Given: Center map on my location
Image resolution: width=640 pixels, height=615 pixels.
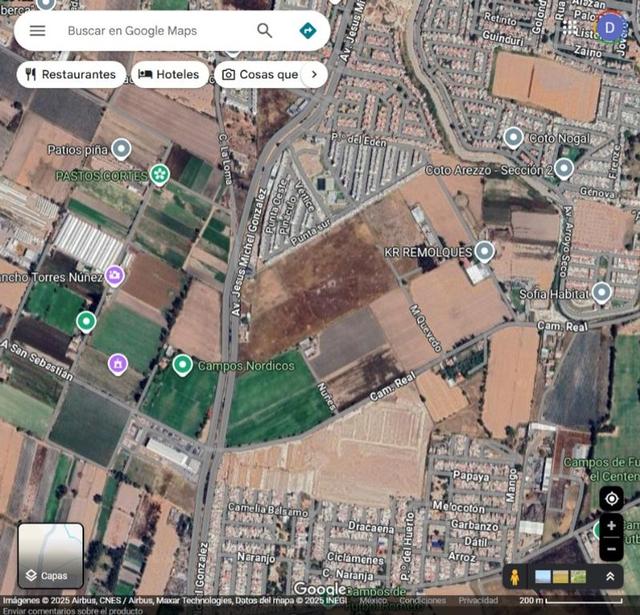Looking at the screenshot, I should (x=611, y=499).
